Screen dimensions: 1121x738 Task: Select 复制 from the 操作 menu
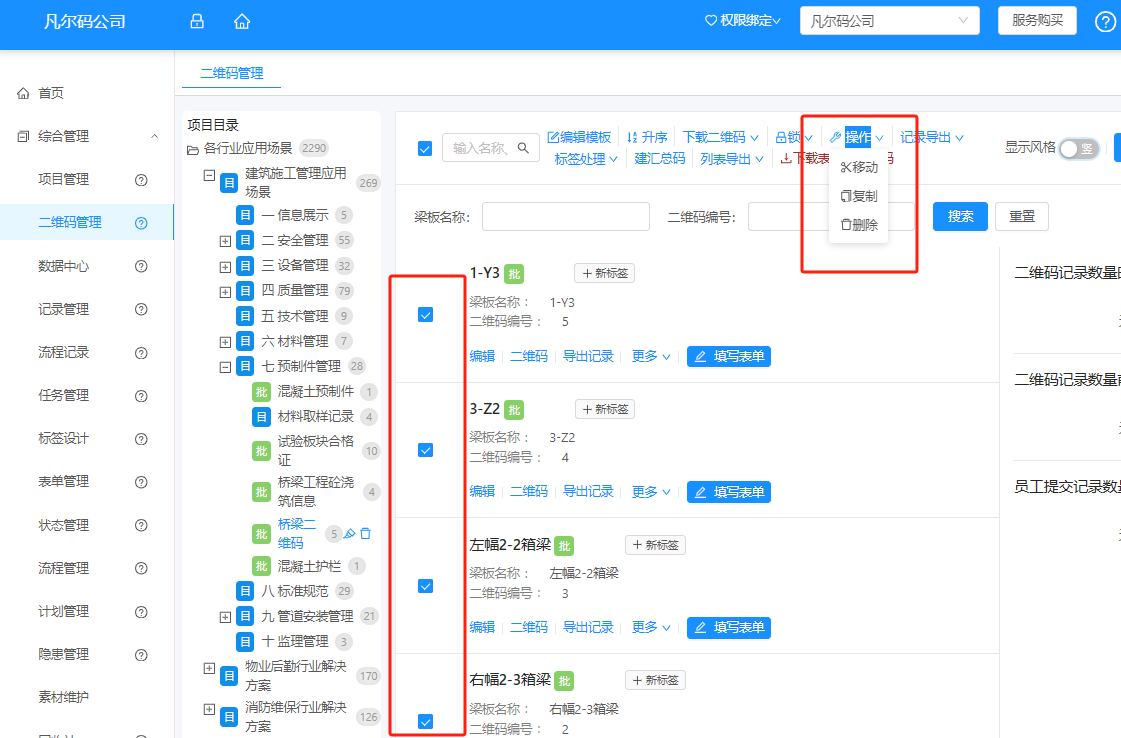coord(858,194)
